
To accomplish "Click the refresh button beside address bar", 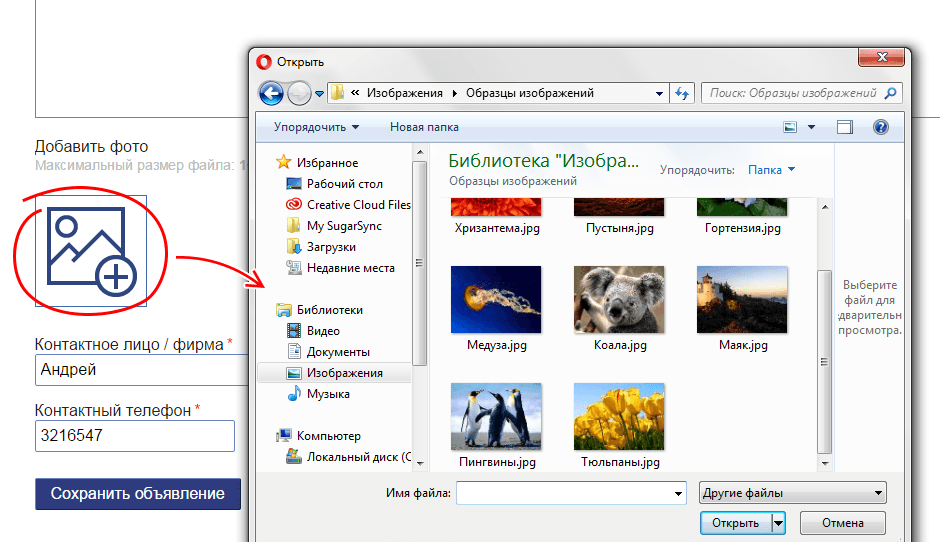I will coord(682,93).
